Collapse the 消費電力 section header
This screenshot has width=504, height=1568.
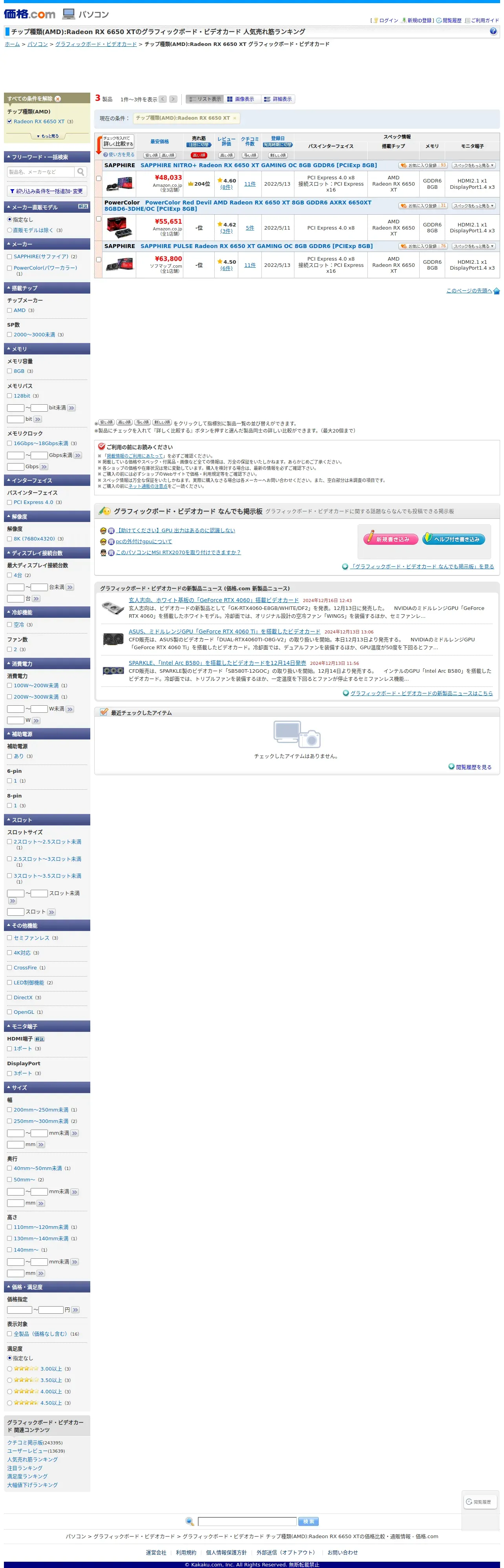(x=47, y=663)
